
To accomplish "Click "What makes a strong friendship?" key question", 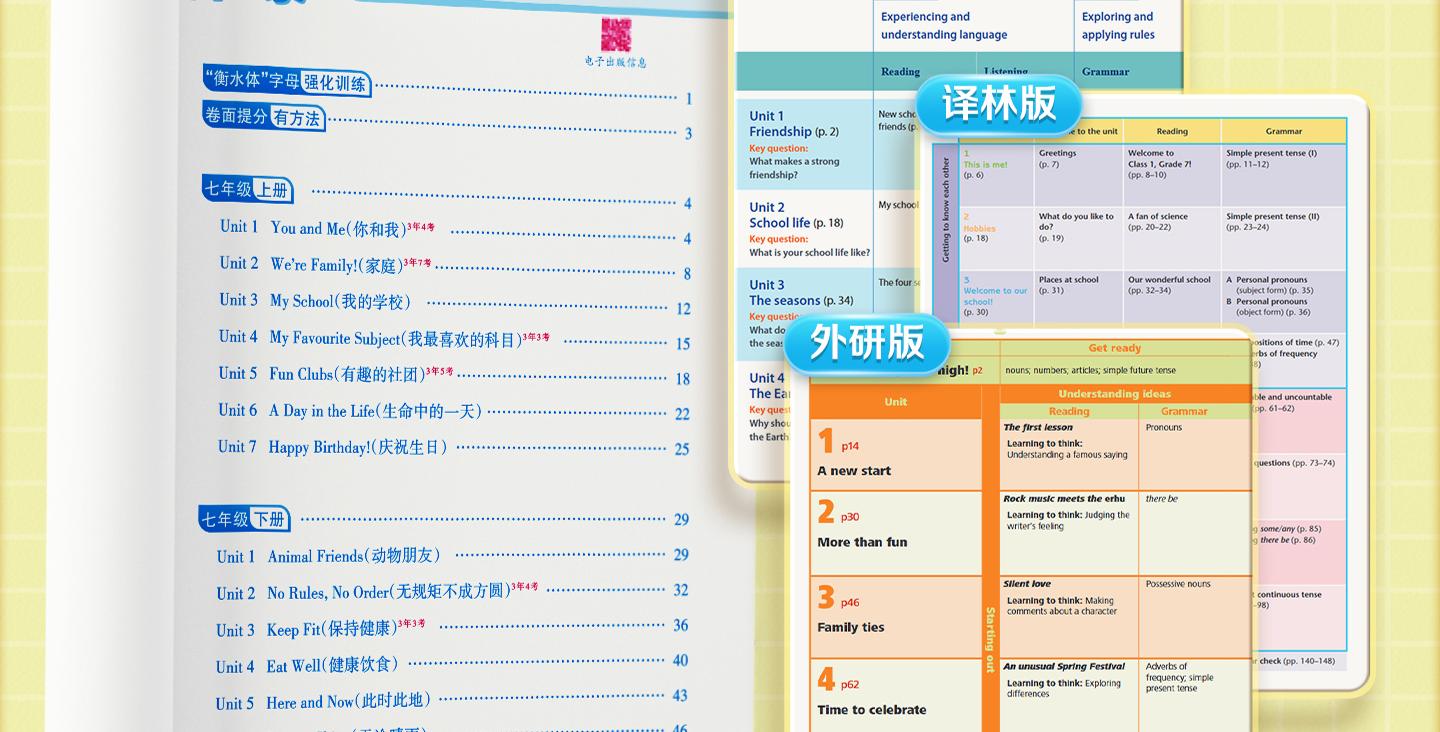I will pyautogui.click(x=795, y=168).
